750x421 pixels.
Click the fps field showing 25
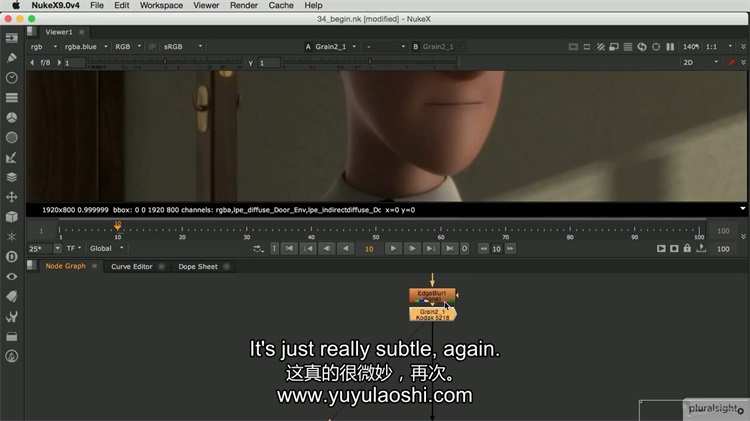[x=40, y=249]
